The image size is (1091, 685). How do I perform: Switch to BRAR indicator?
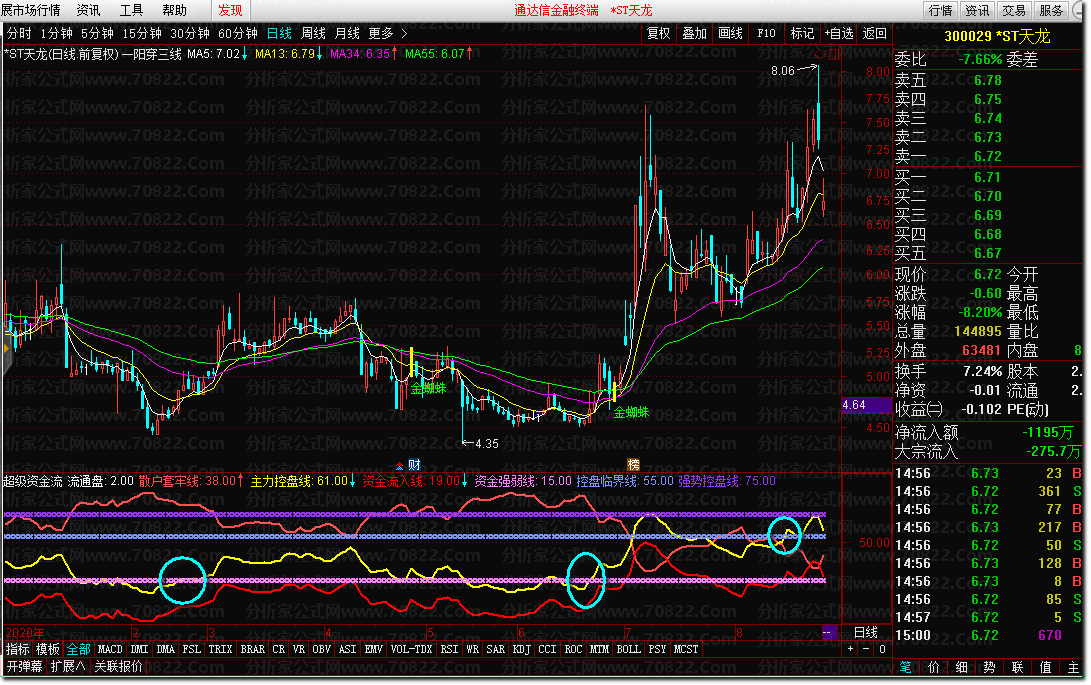point(253,649)
